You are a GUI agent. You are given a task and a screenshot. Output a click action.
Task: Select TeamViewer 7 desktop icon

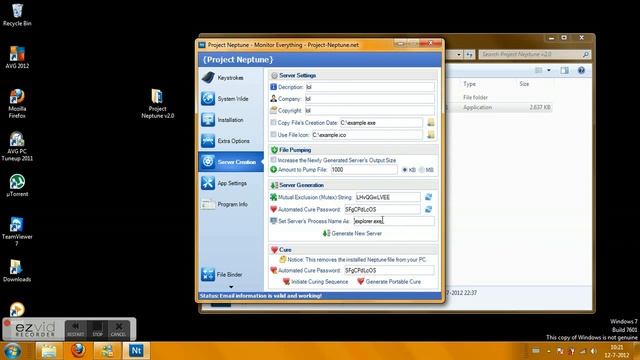[17, 231]
